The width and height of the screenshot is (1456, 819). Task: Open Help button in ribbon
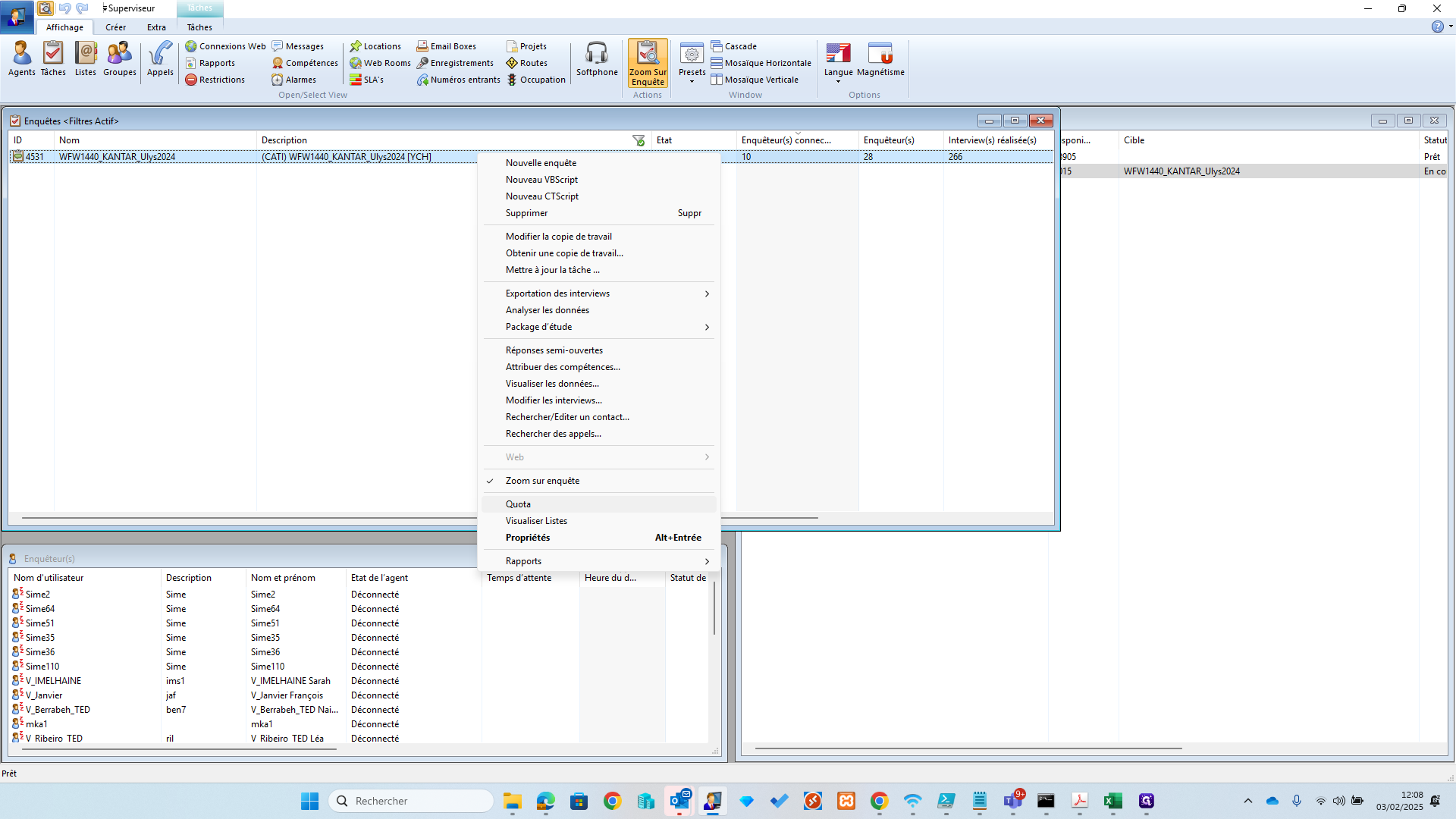pyautogui.click(x=1437, y=27)
